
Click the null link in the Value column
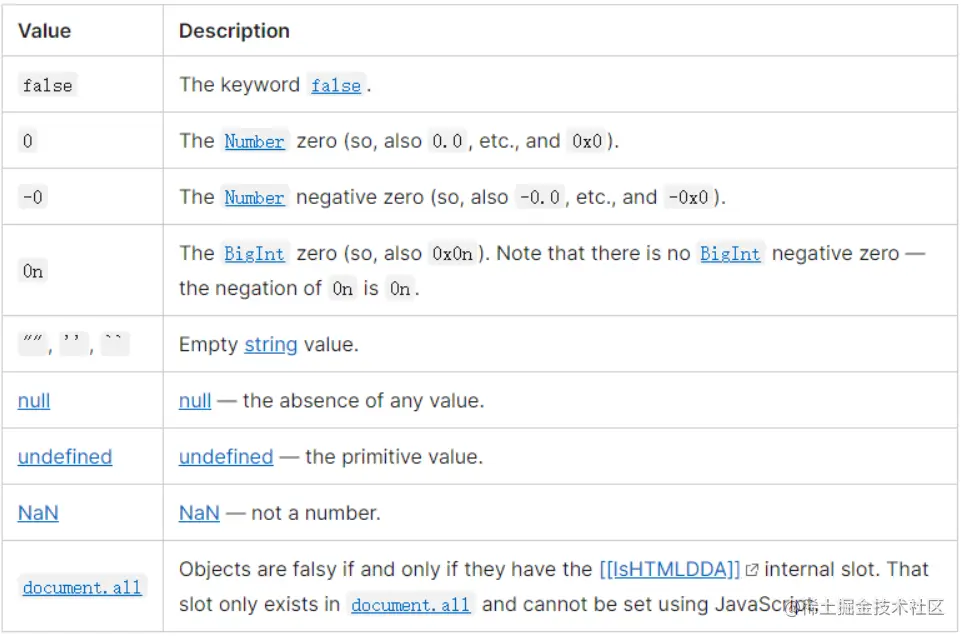(34, 401)
